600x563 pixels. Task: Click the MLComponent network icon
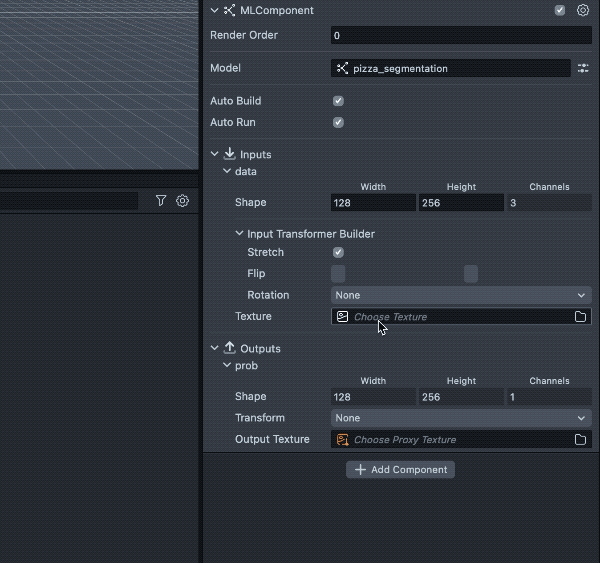pyautogui.click(x=229, y=10)
